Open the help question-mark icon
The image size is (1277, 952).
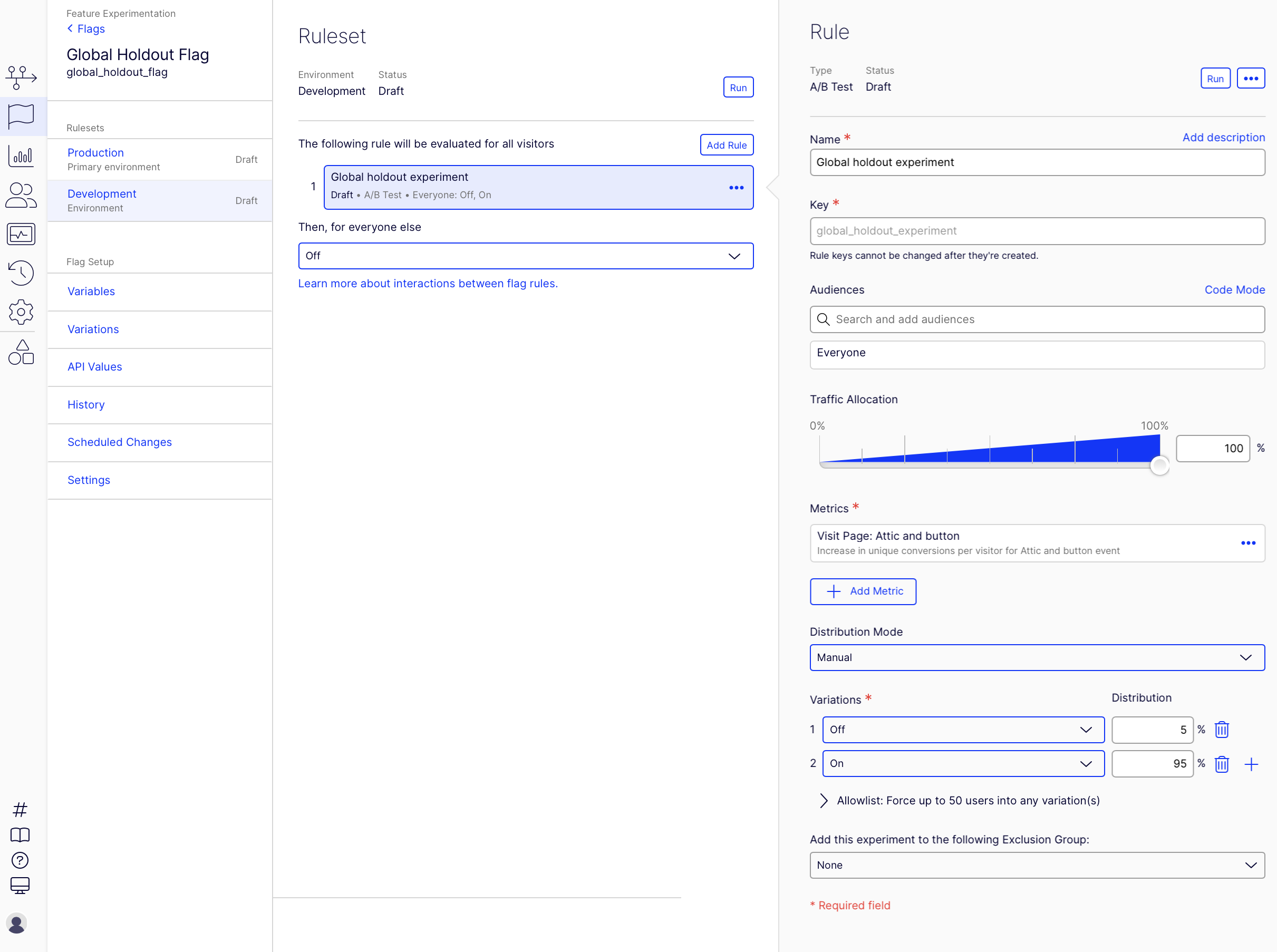(x=21, y=860)
